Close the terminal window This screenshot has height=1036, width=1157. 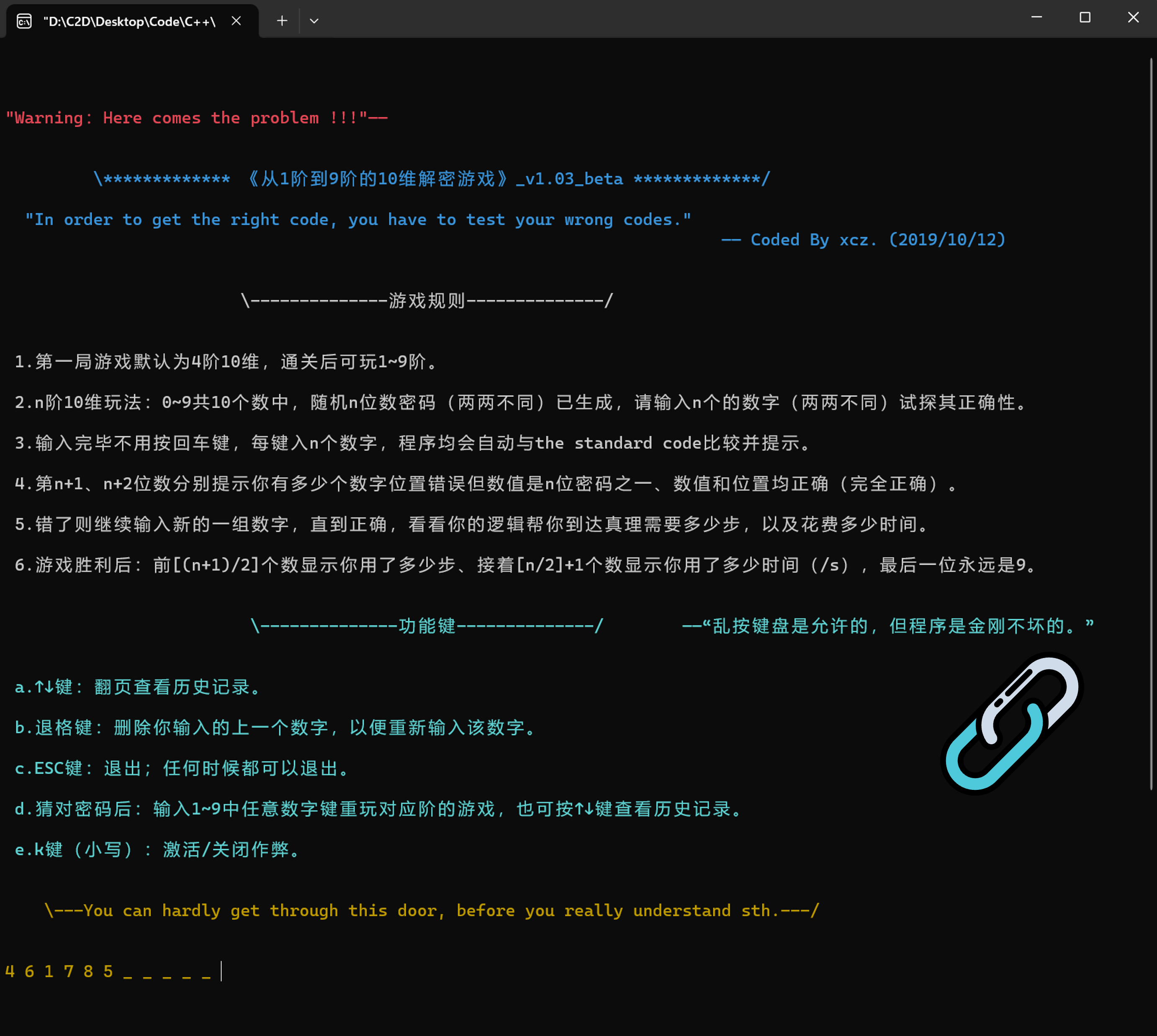pos(1133,18)
